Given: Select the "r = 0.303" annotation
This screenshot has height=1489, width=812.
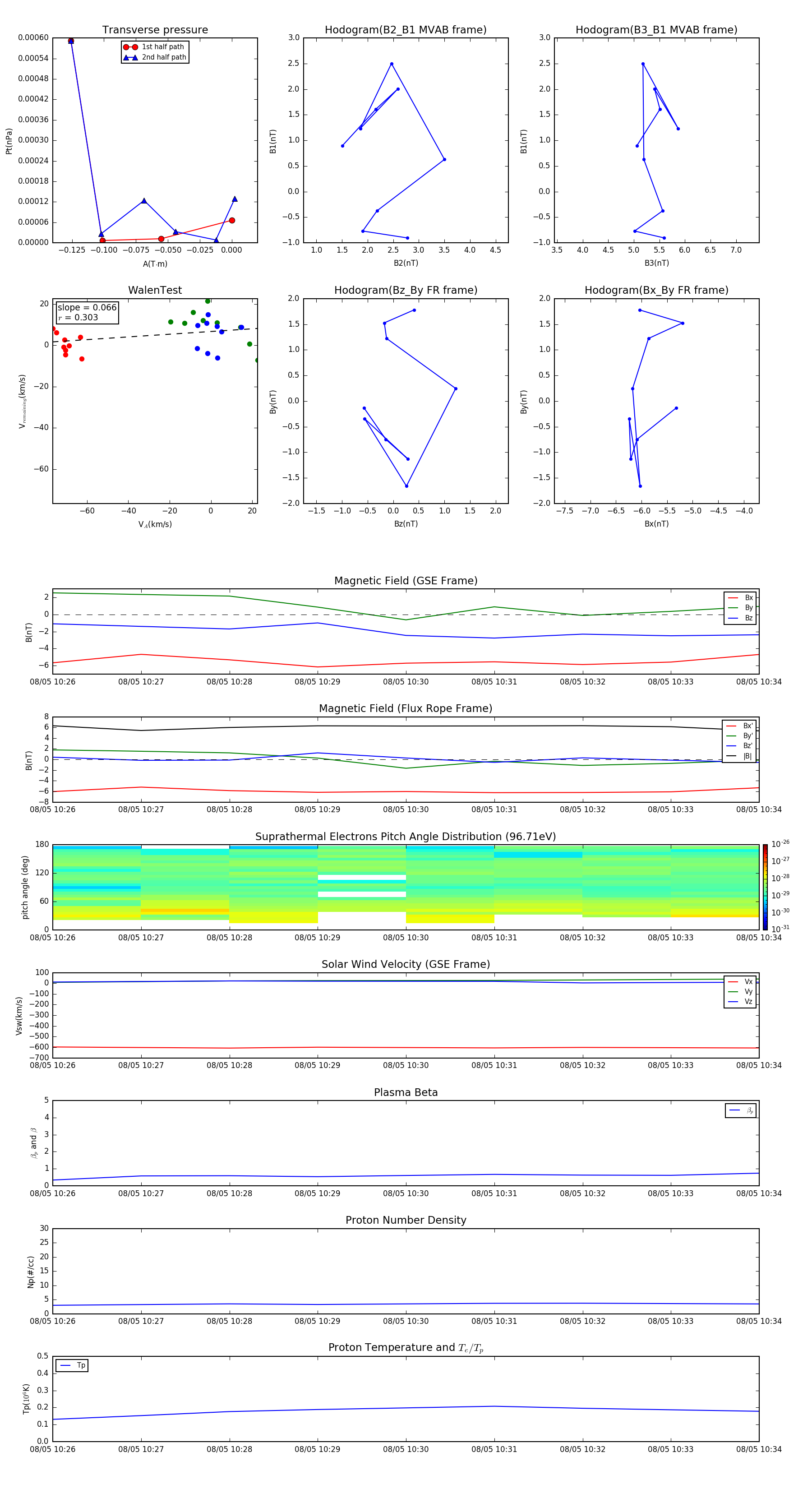Looking at the screenshot, I should coord(78,317).
